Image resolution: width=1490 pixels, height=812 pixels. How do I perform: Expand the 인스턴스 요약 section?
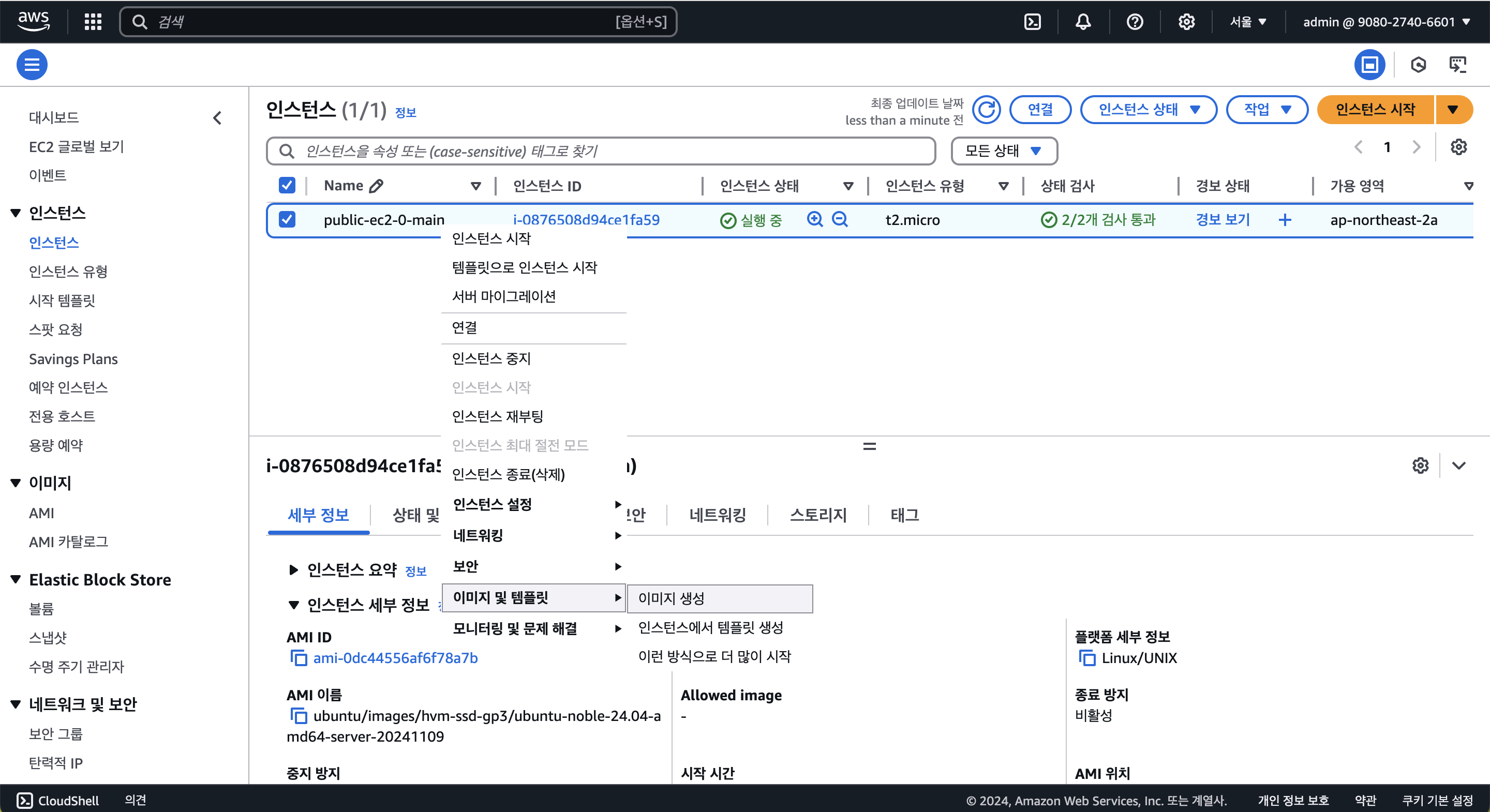point(293,569)
